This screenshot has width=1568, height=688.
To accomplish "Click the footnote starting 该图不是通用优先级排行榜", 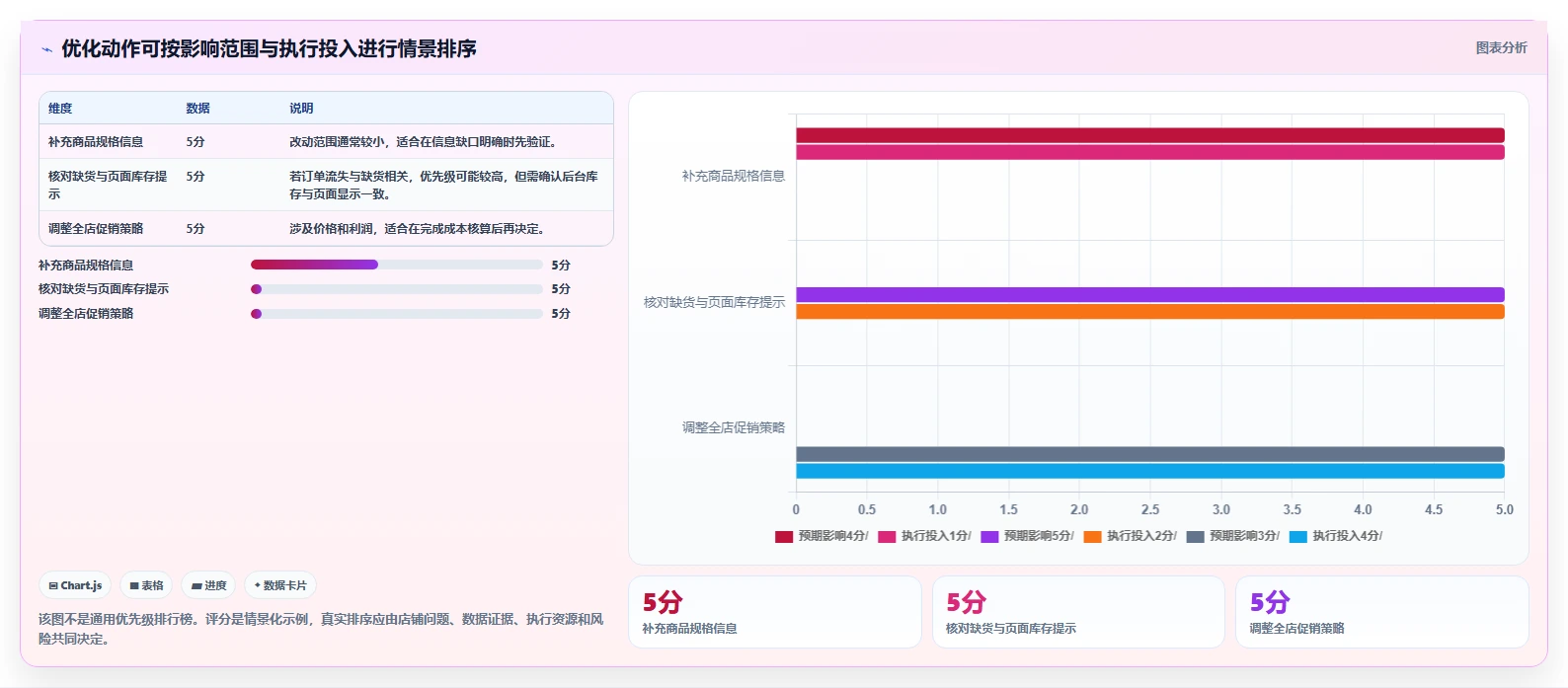I will (x=321, y=629).
